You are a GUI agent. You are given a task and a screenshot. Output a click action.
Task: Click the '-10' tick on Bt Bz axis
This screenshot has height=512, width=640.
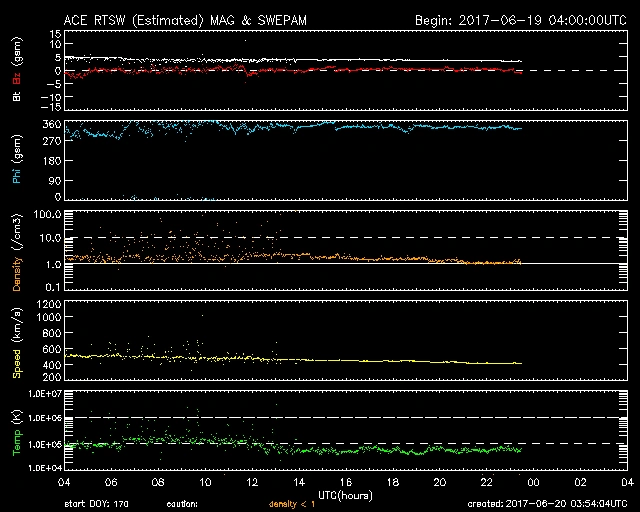click(x=51, y=97)
